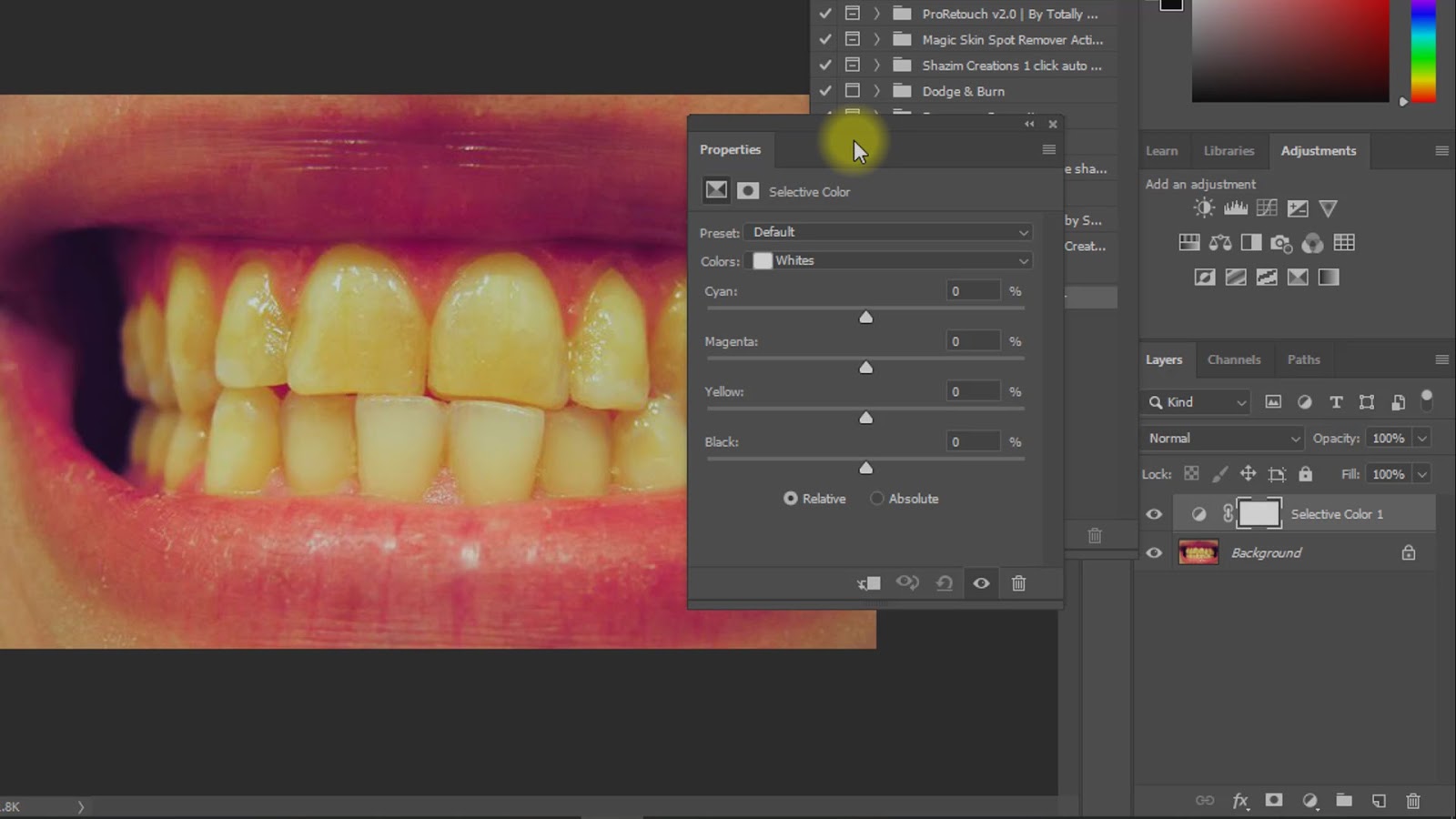Open the Colors dropdown set to Whites

tap(887, 261)
